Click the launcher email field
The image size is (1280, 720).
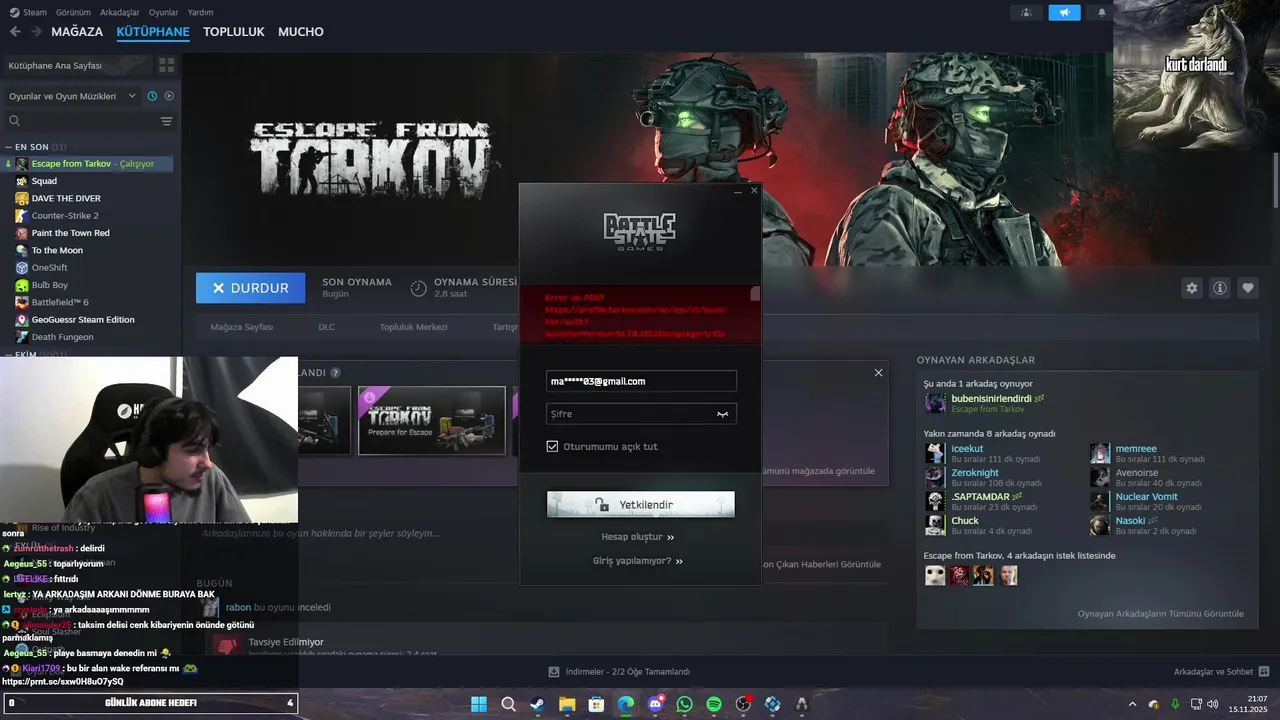[x=642, y=381]
